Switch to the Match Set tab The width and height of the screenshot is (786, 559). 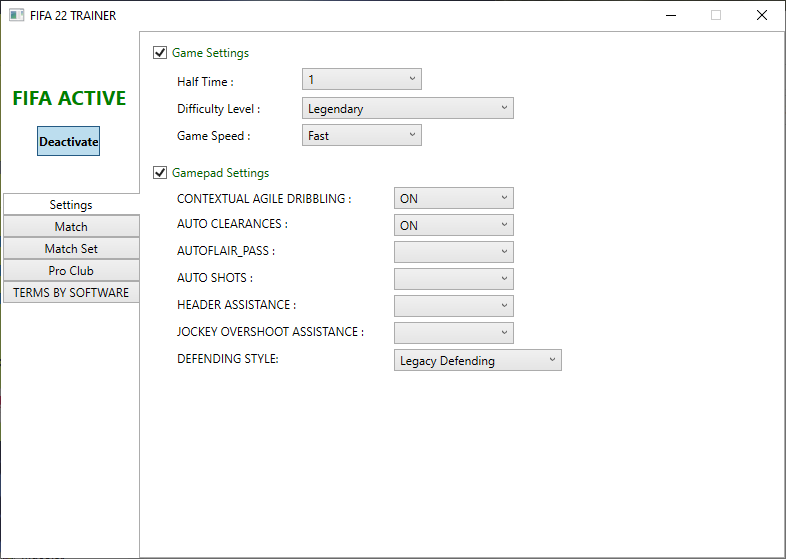click(x=71, y=249)
